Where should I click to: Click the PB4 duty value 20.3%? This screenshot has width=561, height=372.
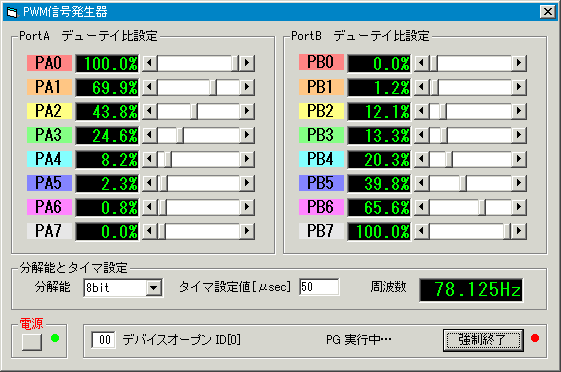pyautogui.click(x=379, y=160)
